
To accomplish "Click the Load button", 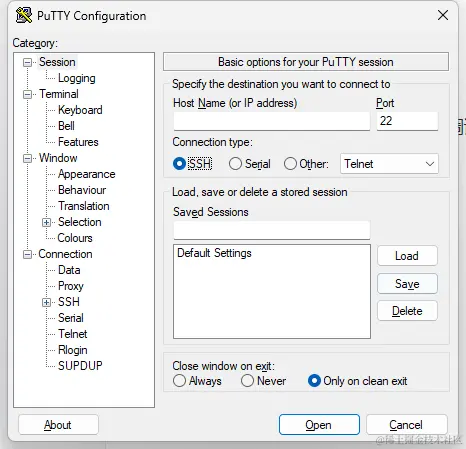I will 407,256.
